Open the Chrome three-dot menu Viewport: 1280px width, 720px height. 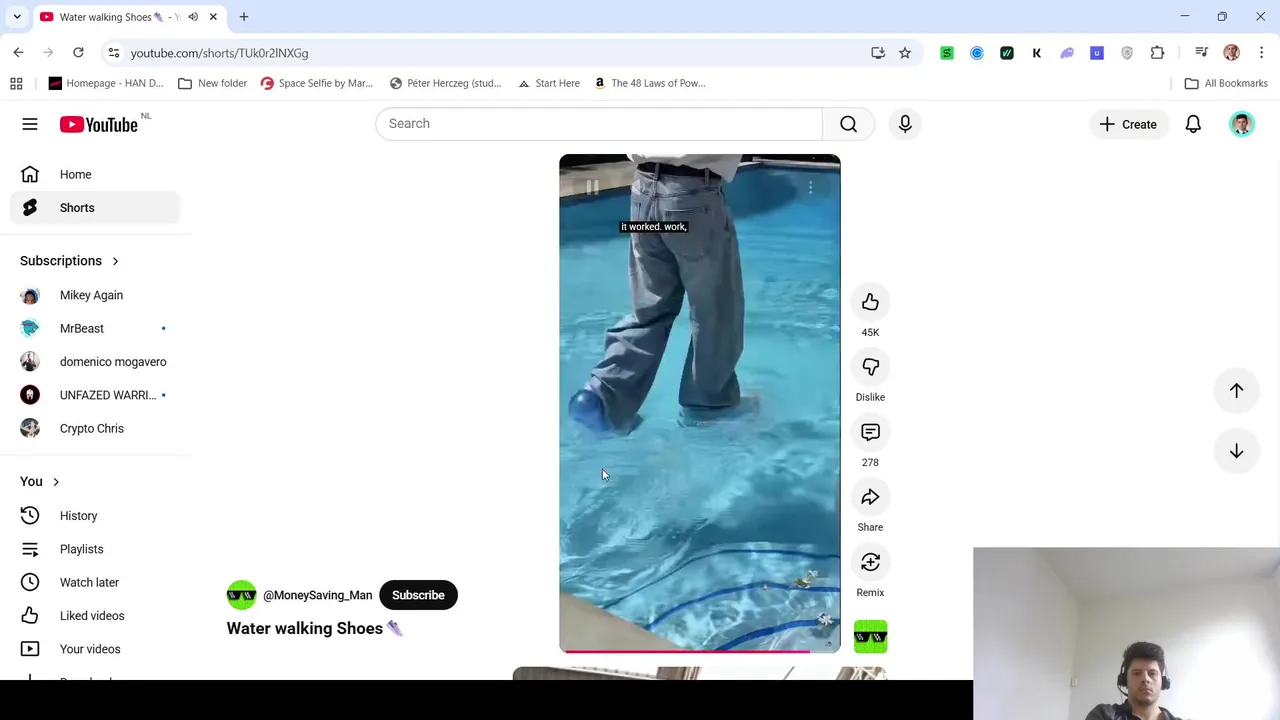(1262, 53)
